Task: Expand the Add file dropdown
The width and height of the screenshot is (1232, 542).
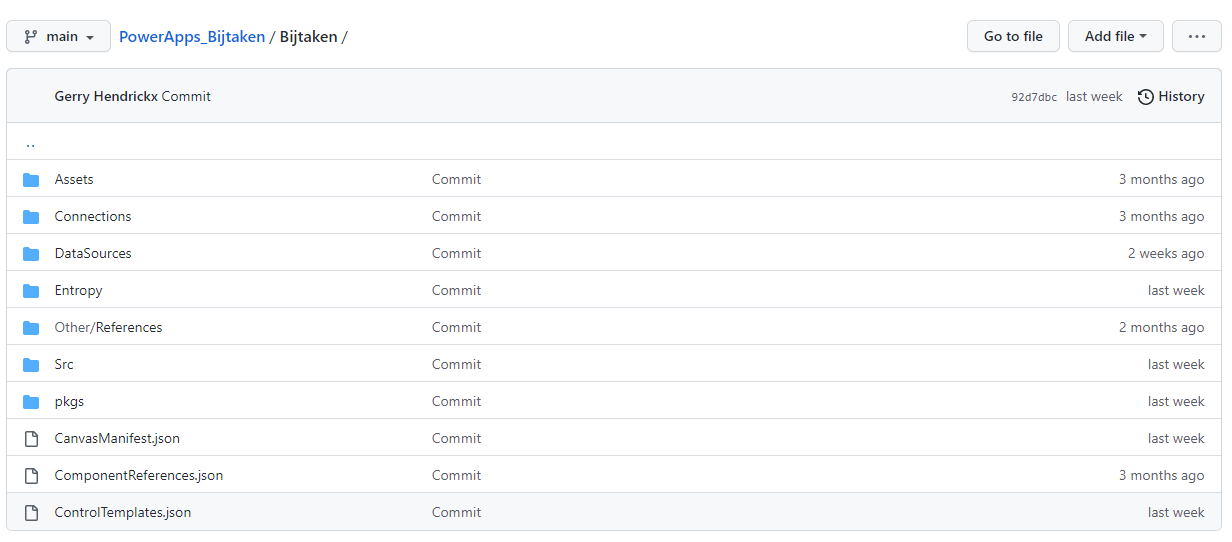Action: (x=1115, y=37)
